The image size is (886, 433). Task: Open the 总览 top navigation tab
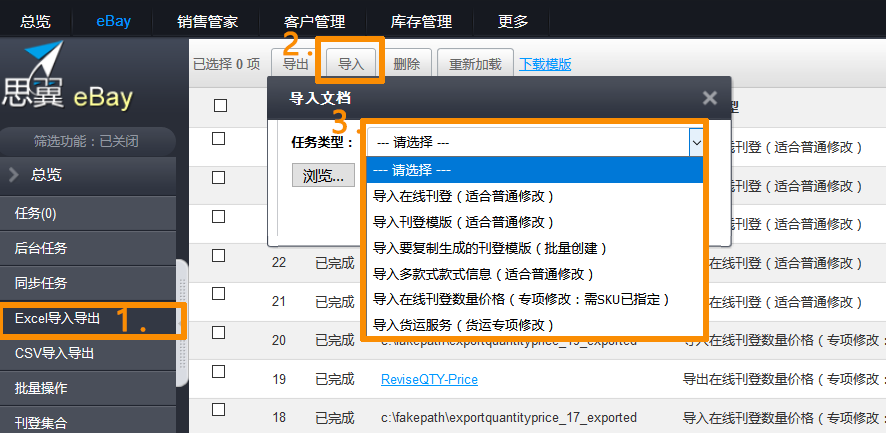coord(36,22)
